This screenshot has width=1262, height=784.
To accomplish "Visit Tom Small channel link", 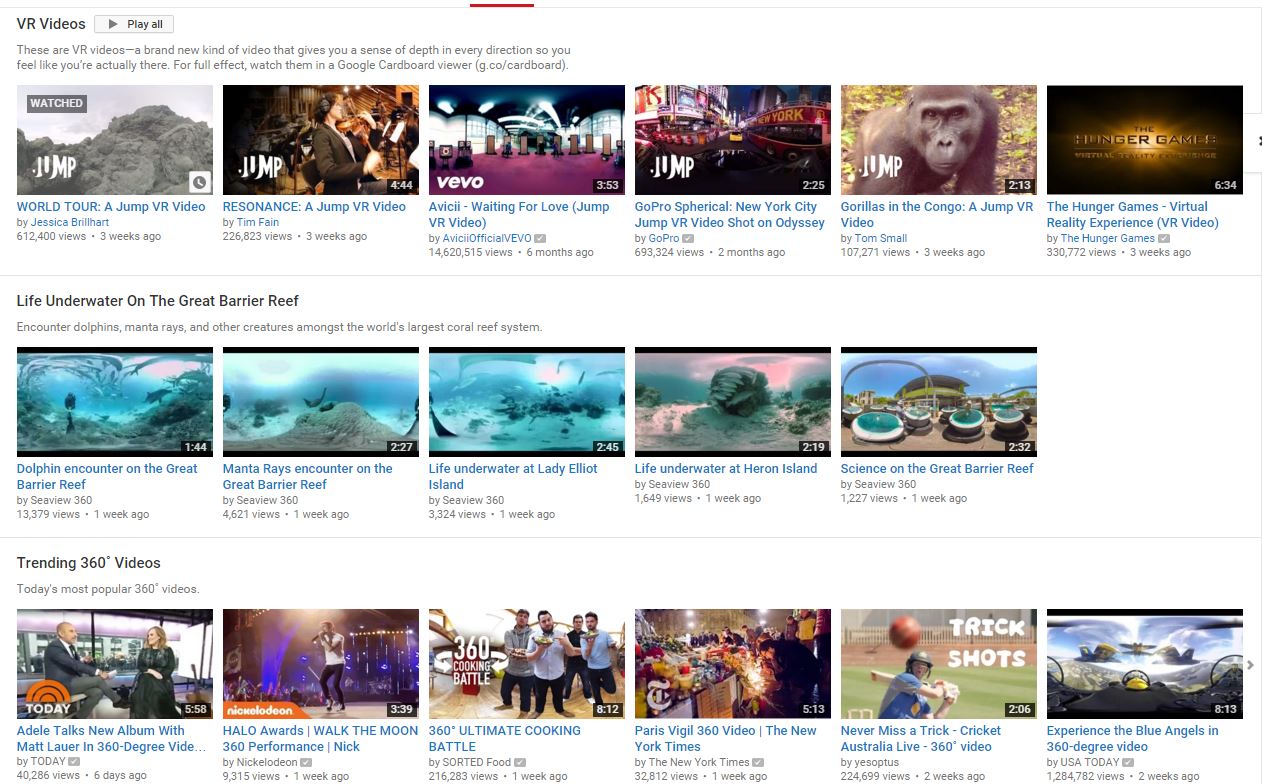I will (x=881, y=238).
